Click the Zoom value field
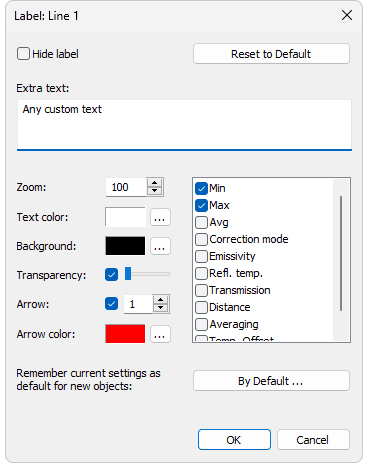Screen dimensions: 368x468 (x=126, y=187)
